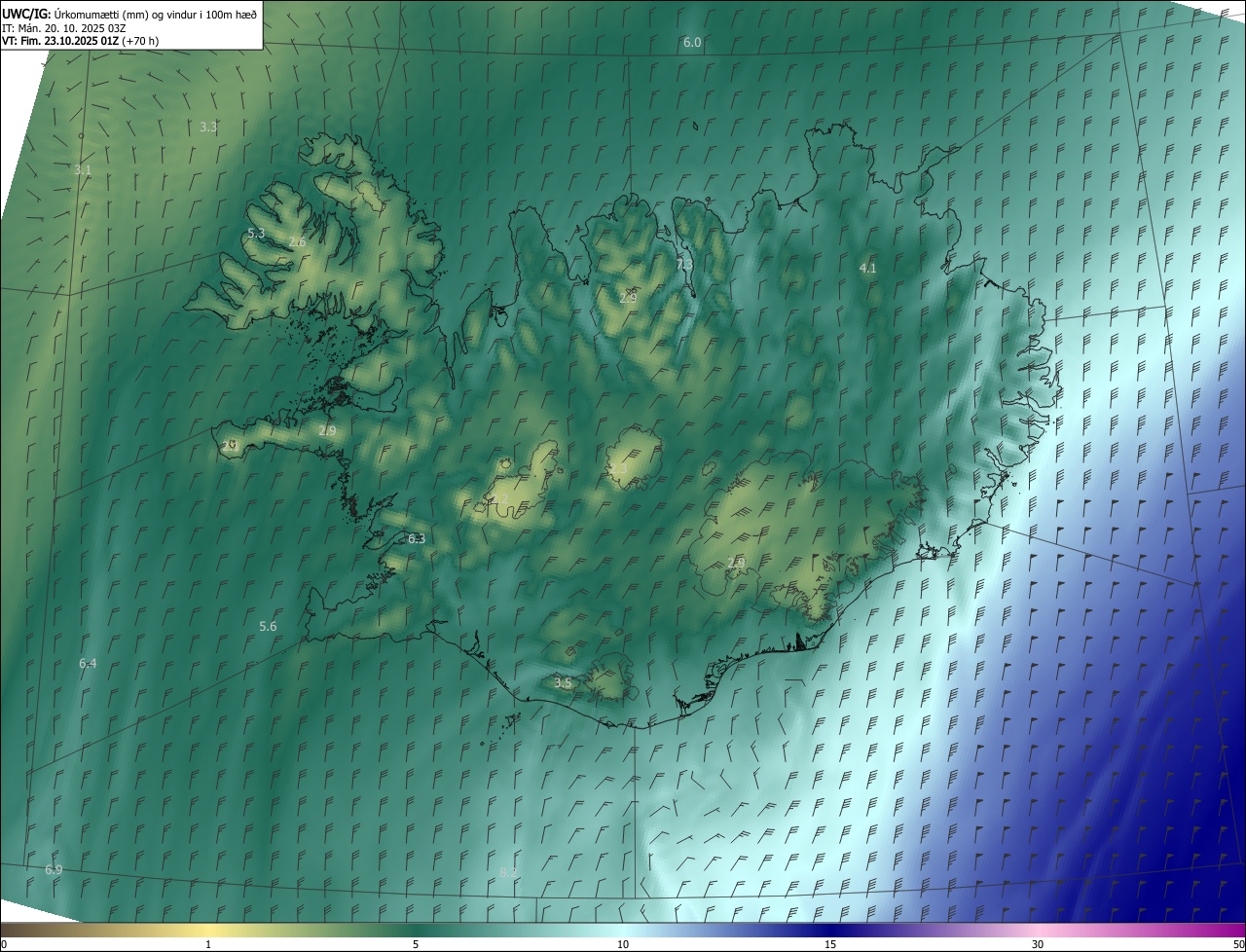
Task: Click the 10 tick label on the color scale
Action: [623, 944]
